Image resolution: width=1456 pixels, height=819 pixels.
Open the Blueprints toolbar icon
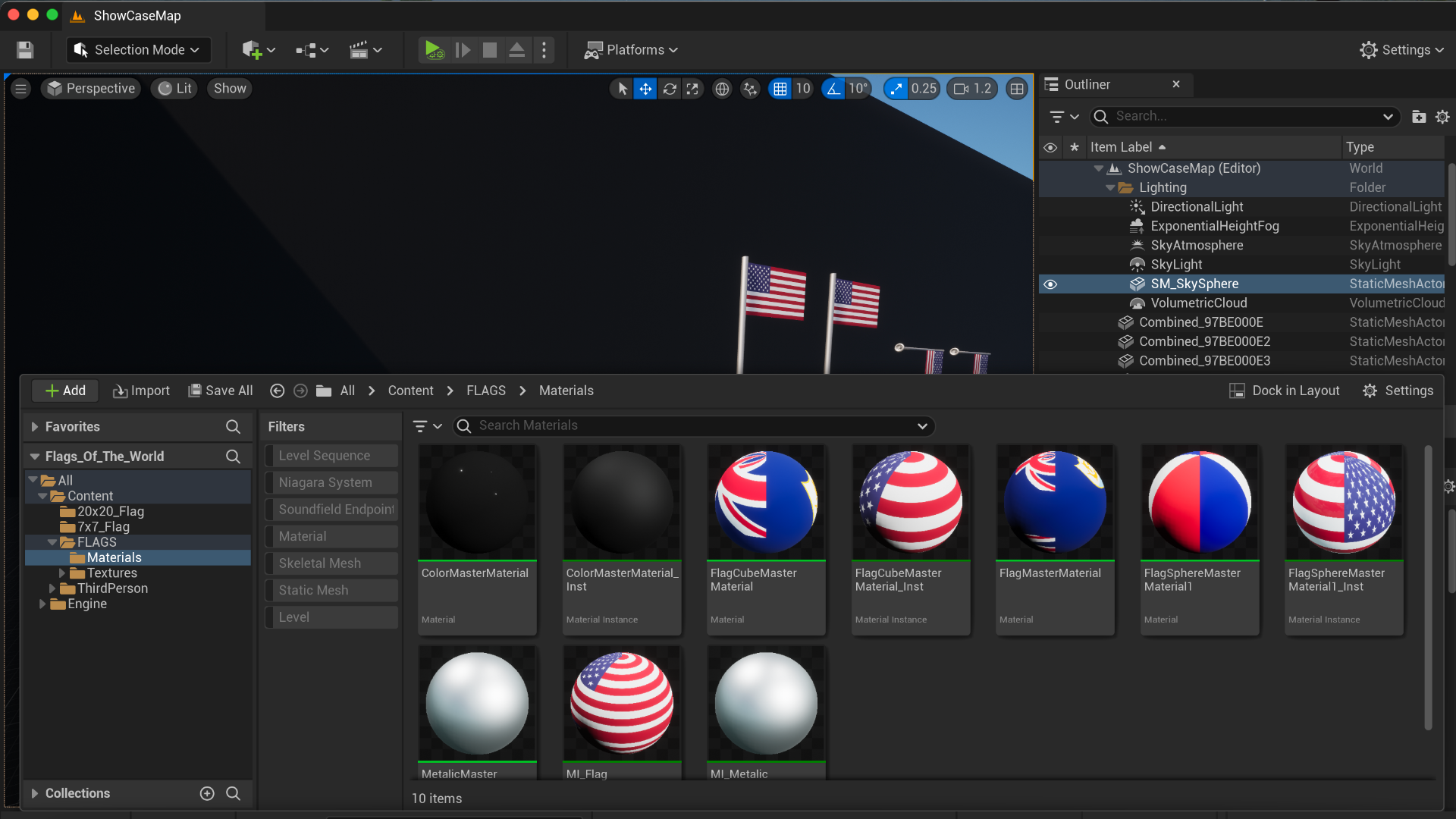click(x=306, y=49)
